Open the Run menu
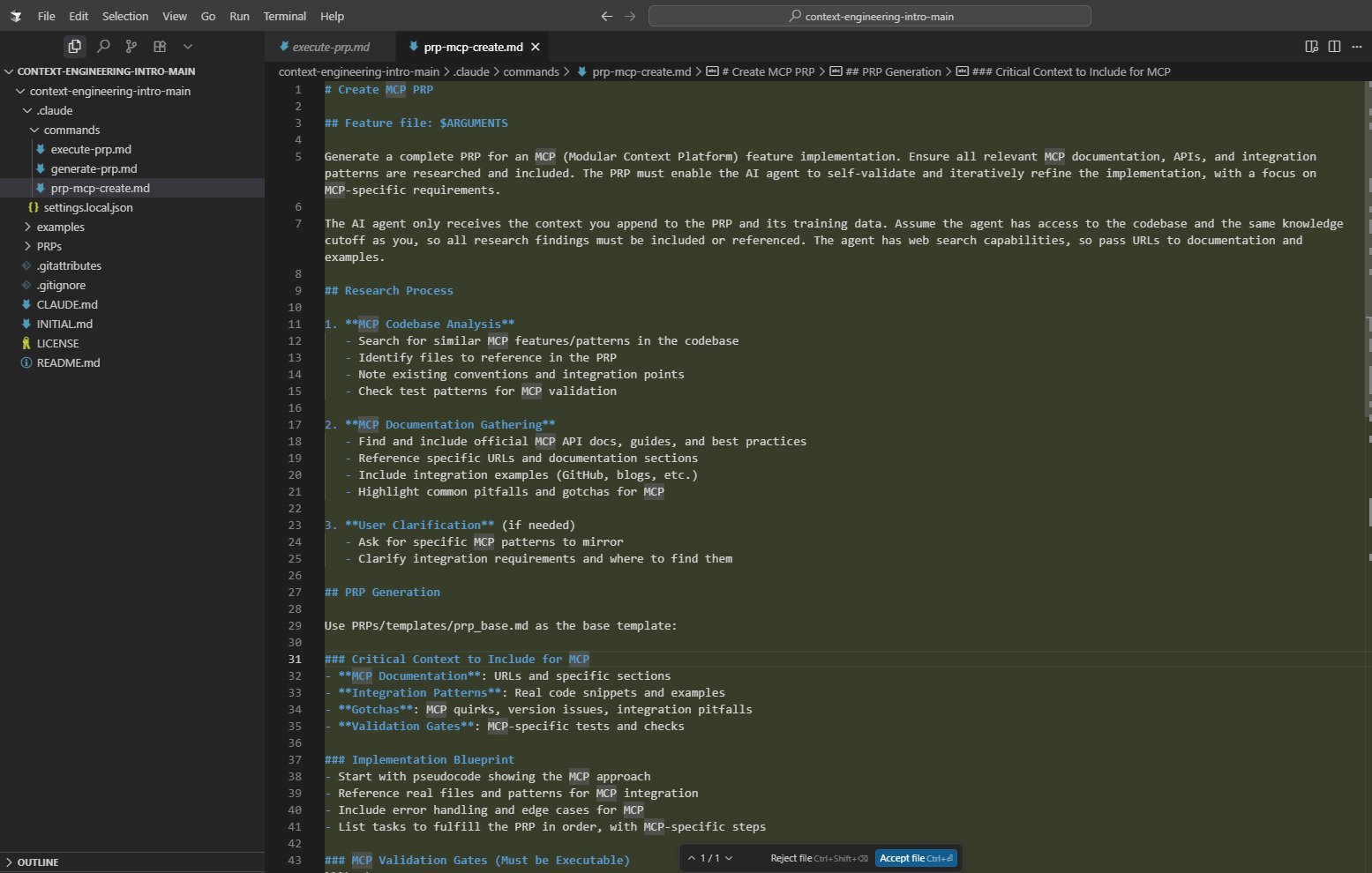 [x=239, y=16]
